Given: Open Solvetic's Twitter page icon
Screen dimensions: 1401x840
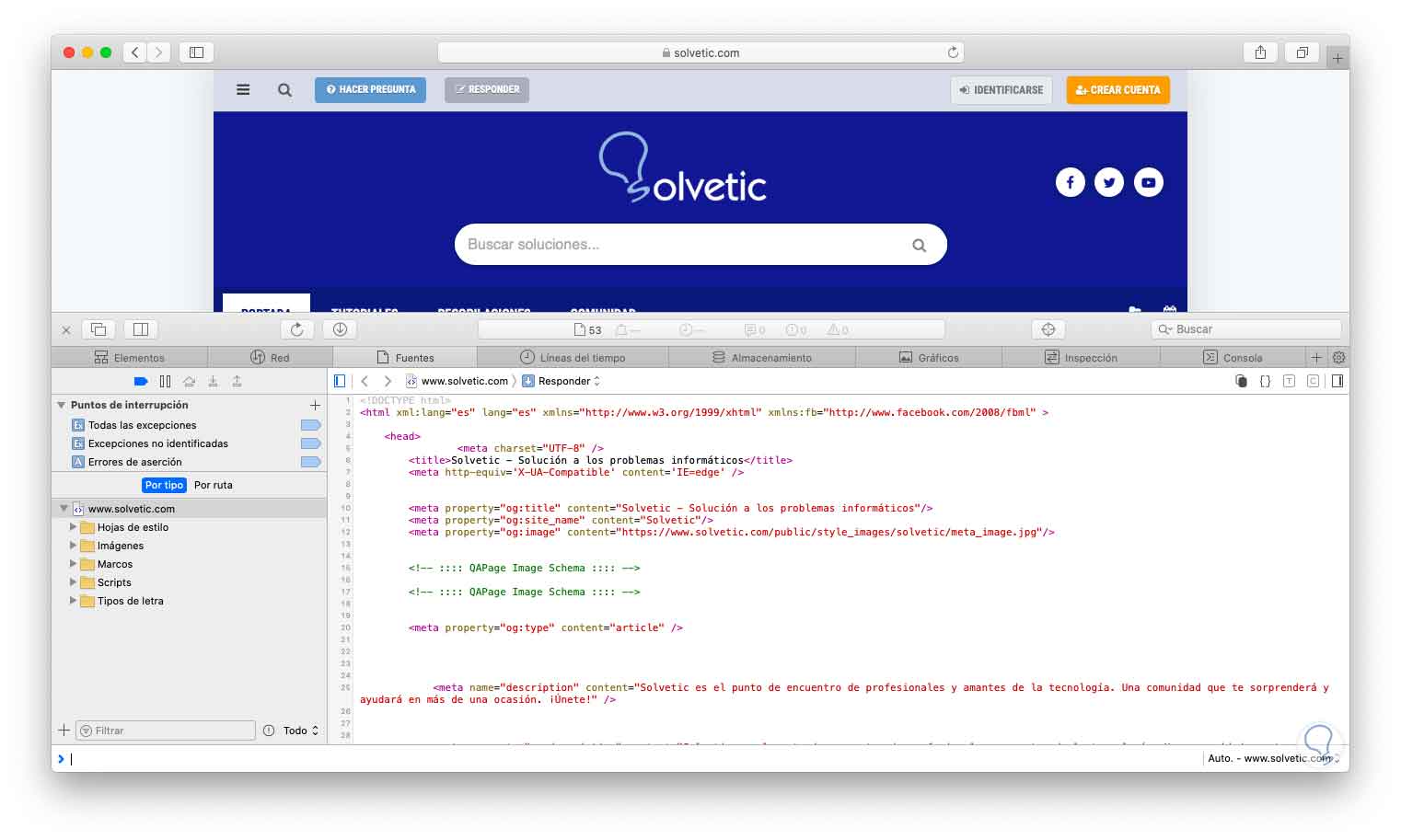Looking at the screenshot, I should point(1109,182).
